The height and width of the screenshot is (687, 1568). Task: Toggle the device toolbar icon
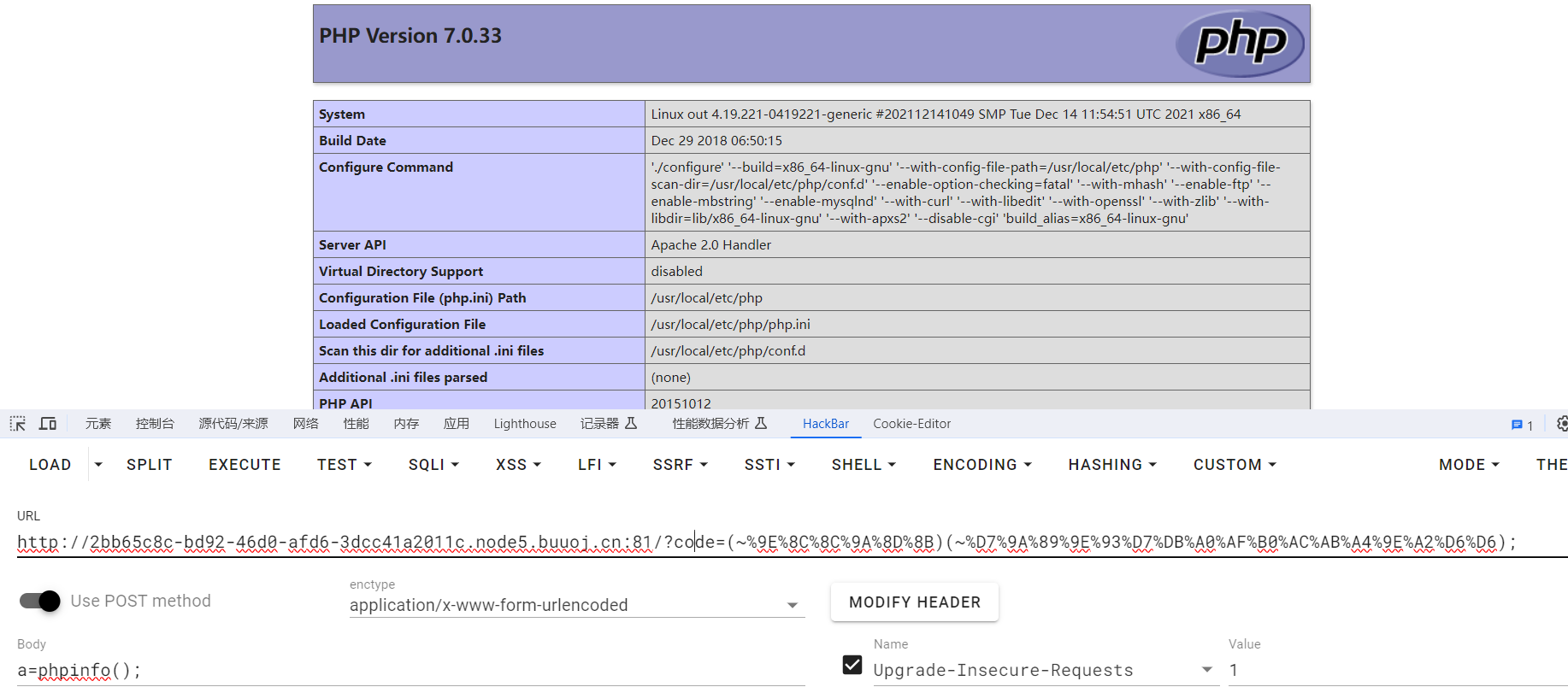click(48, 424)
